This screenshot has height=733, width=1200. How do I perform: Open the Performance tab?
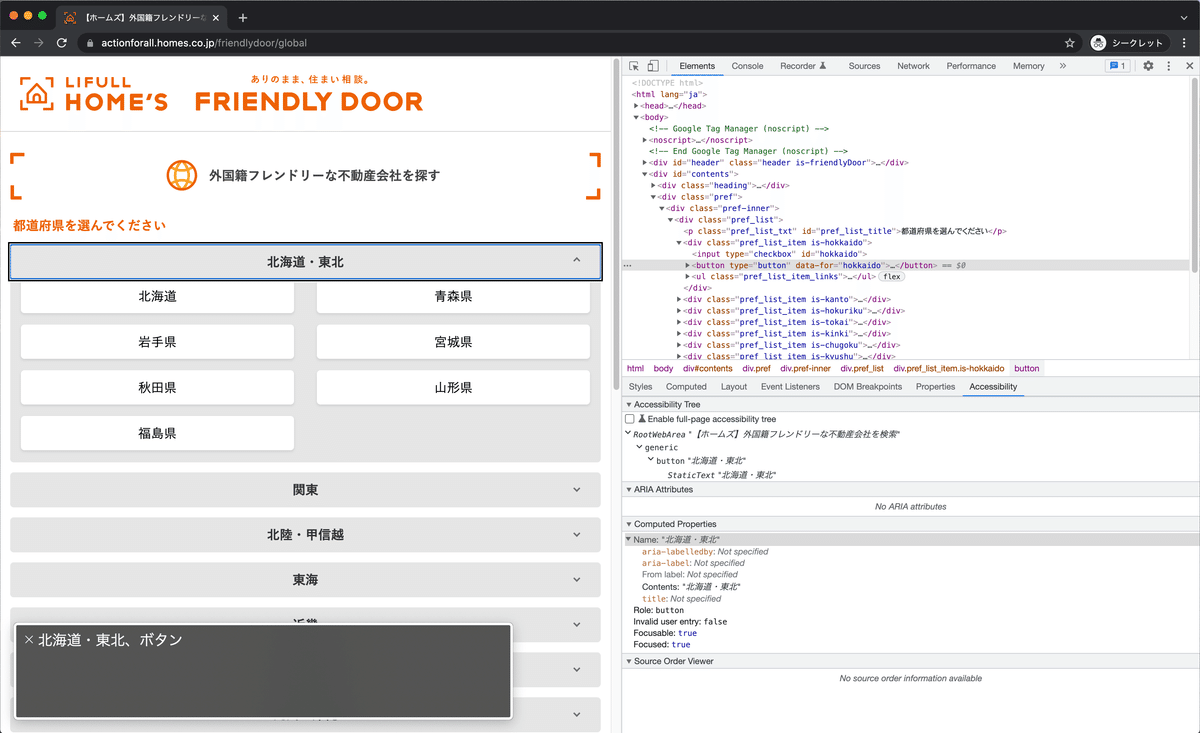point(971,66)
